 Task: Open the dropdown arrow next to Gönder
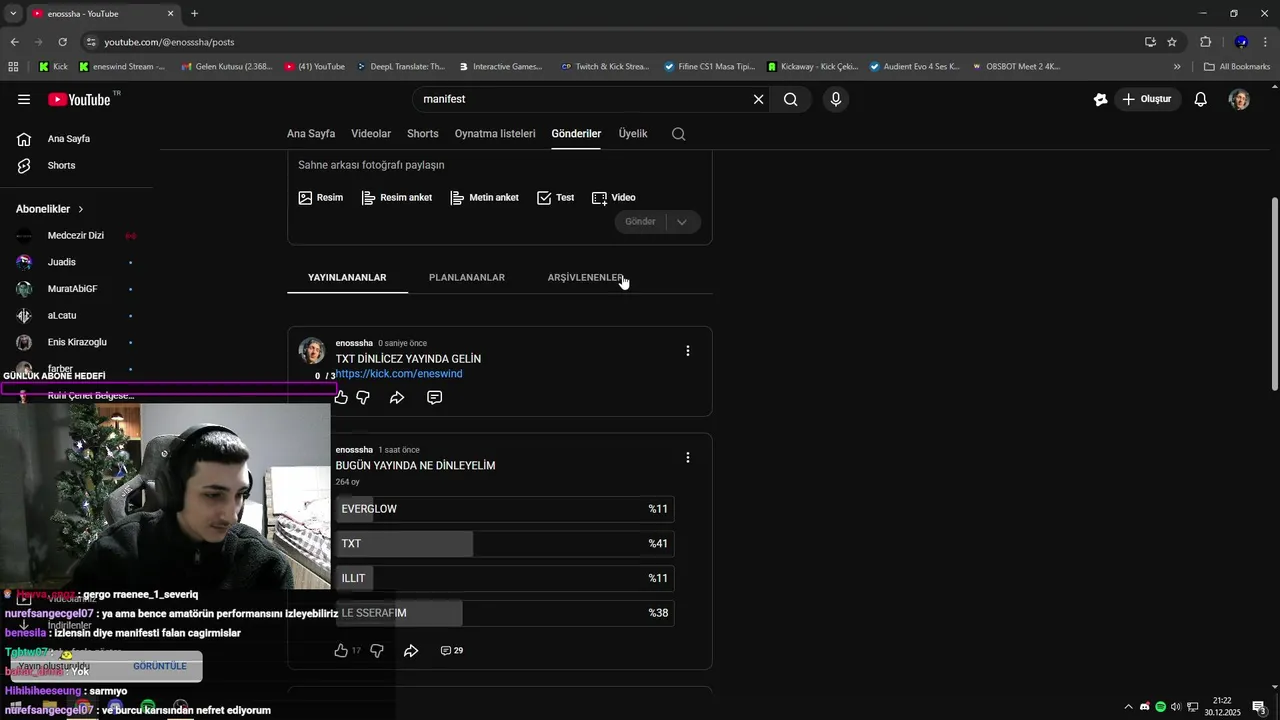pyautogui.click(x=682, y=222)
